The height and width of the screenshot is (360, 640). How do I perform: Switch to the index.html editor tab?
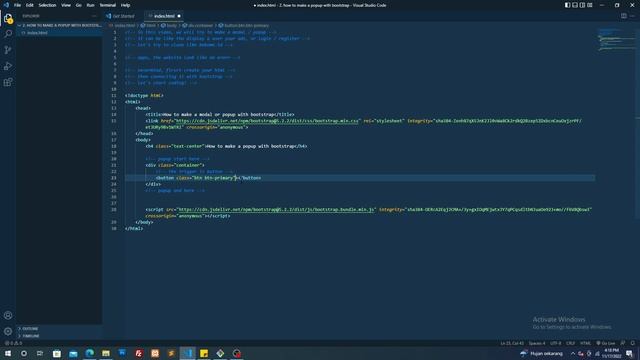[164, 16]
